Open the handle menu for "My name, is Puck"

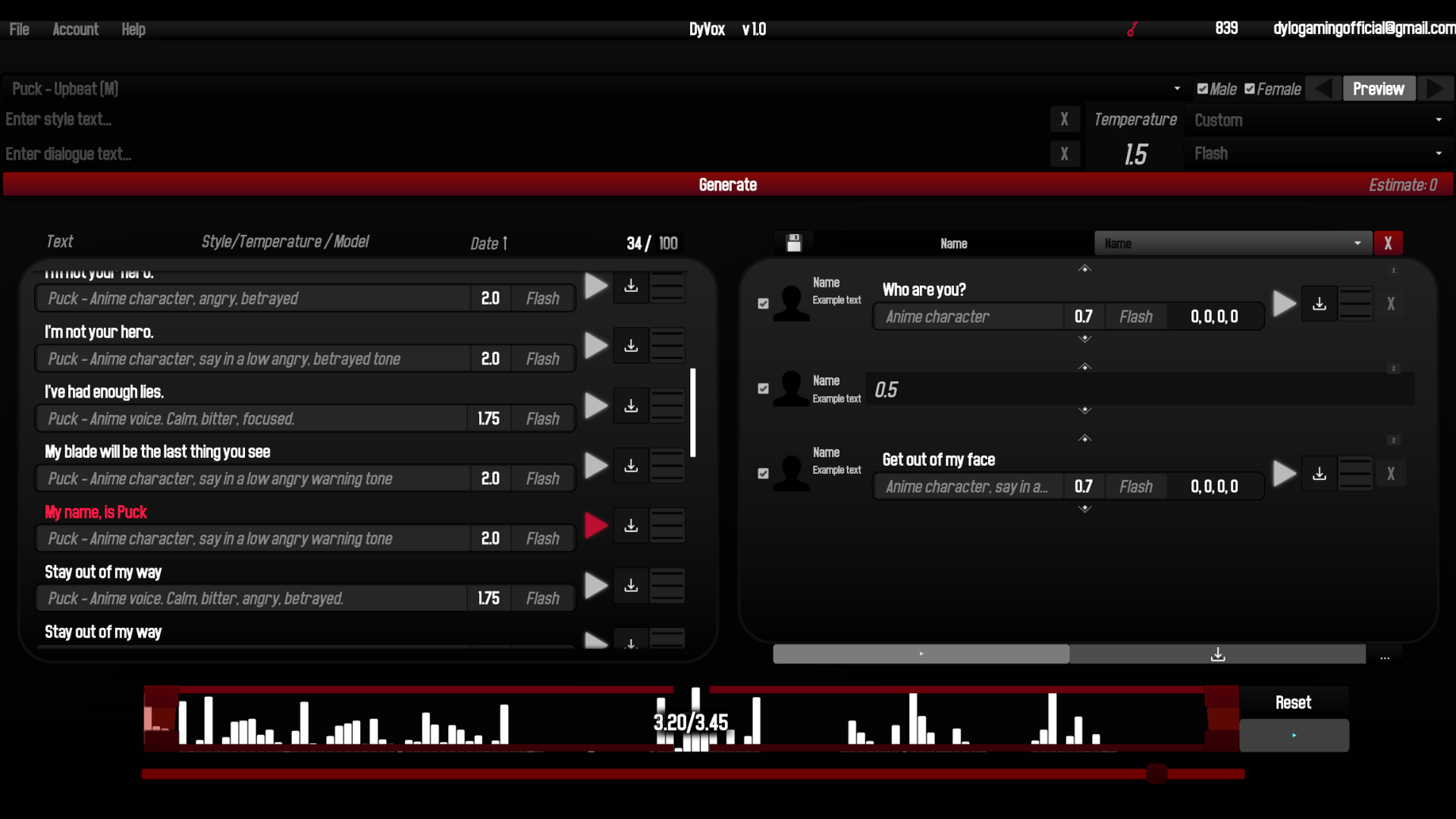[x=667, y=526]
